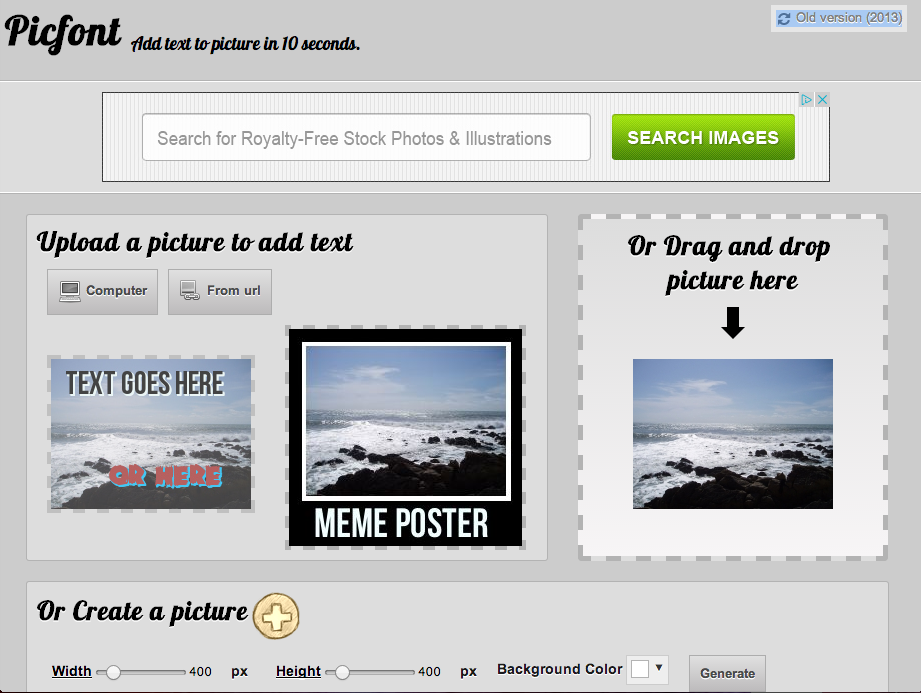Click the AdChoices triangle icon
Screen dimensions: 921x693
[806, 100]
